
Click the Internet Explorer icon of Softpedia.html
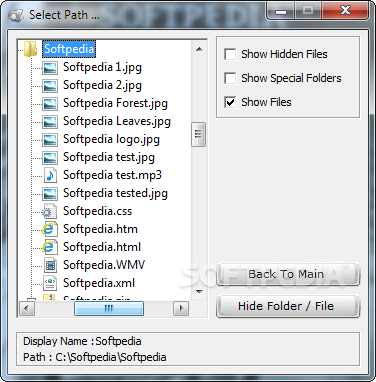(49, 247)
